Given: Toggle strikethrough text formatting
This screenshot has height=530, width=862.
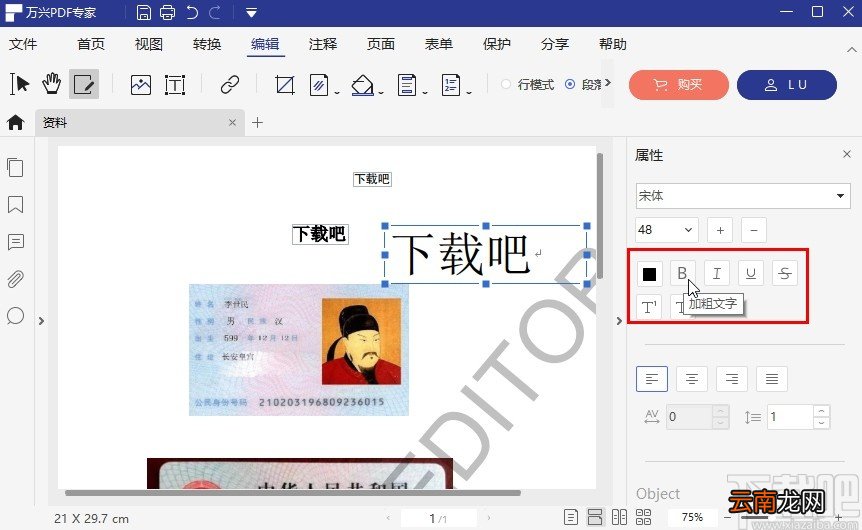Looking at the screenshot, I should [x=784, y=273].
